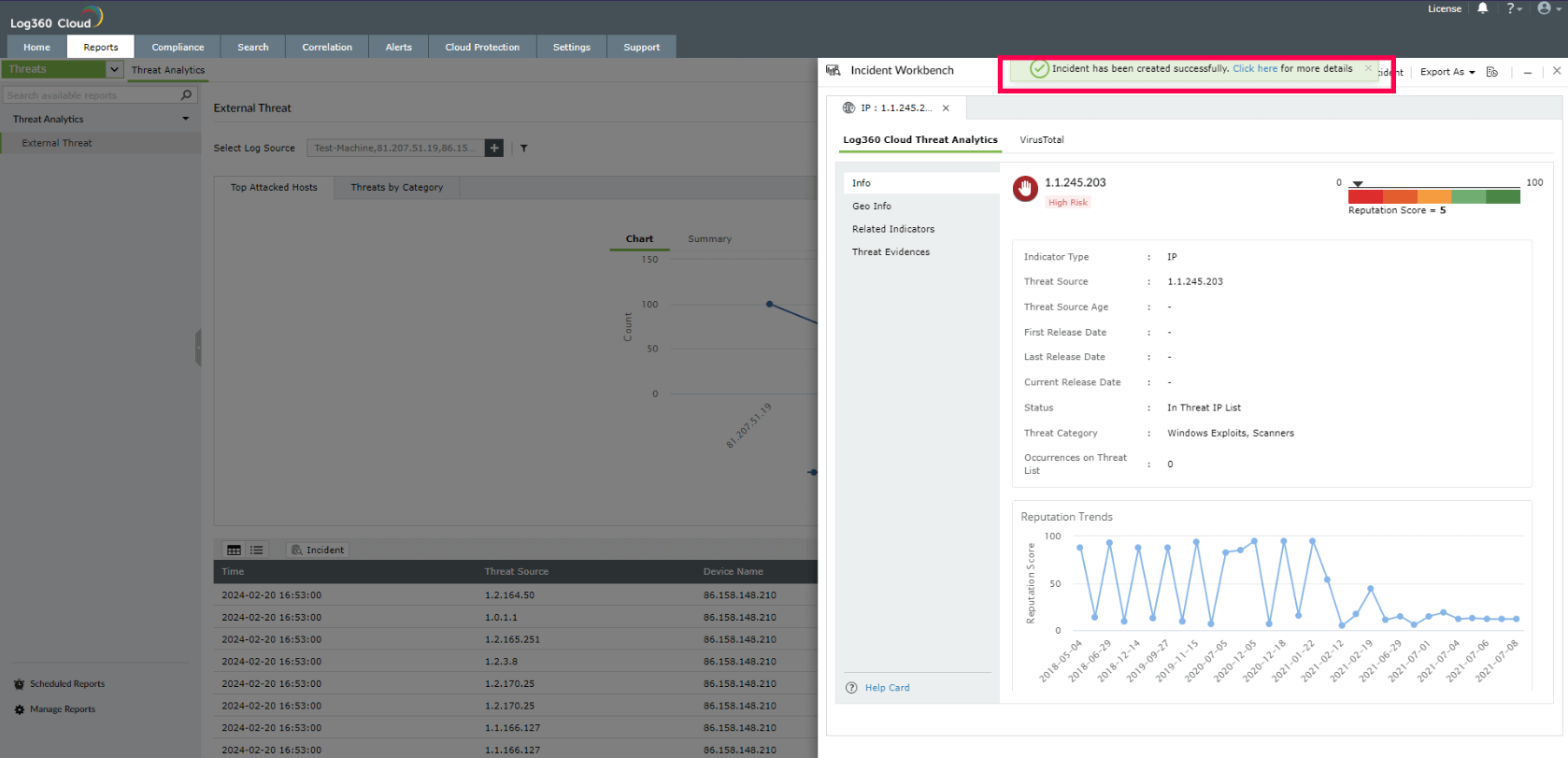
Task: Open the Select Log Source field
Action: [395, 148]
